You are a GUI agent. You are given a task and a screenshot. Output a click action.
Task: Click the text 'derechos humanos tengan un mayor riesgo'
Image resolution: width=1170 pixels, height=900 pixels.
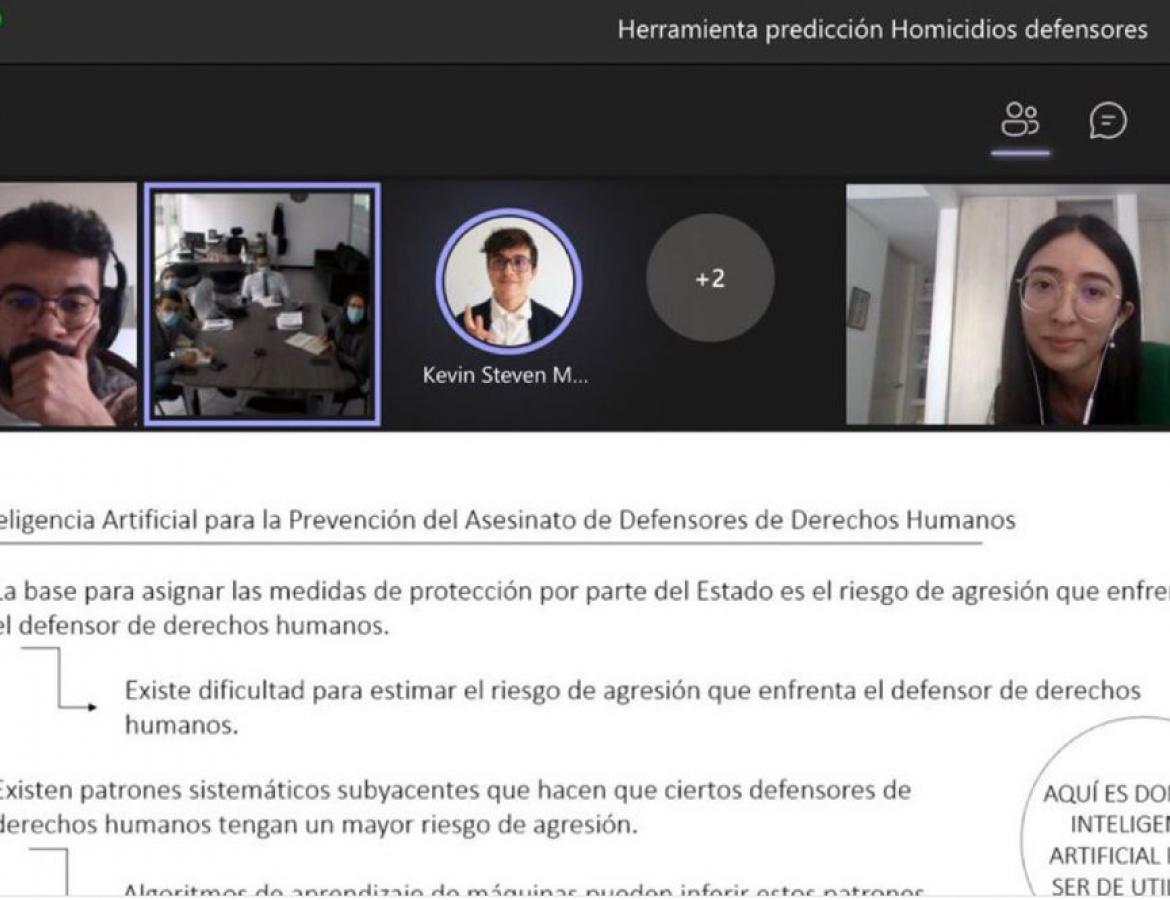[319, 825]
